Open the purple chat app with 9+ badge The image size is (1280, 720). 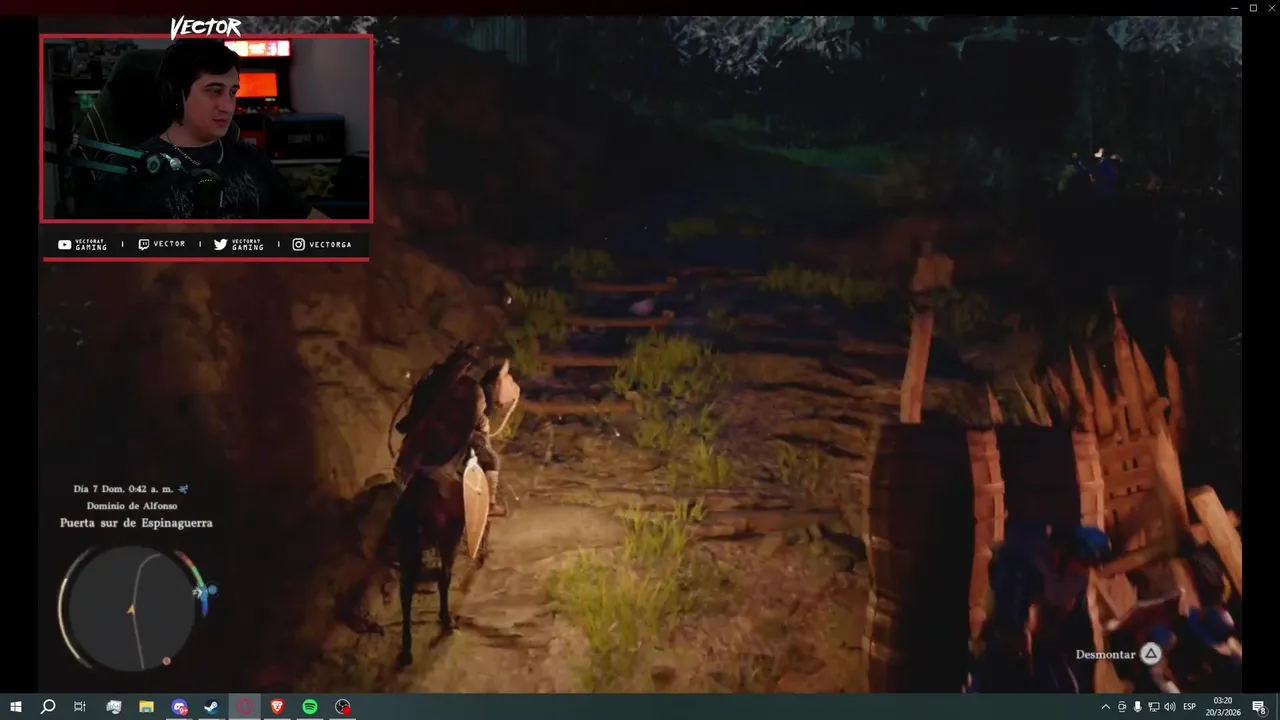point(179,707)
